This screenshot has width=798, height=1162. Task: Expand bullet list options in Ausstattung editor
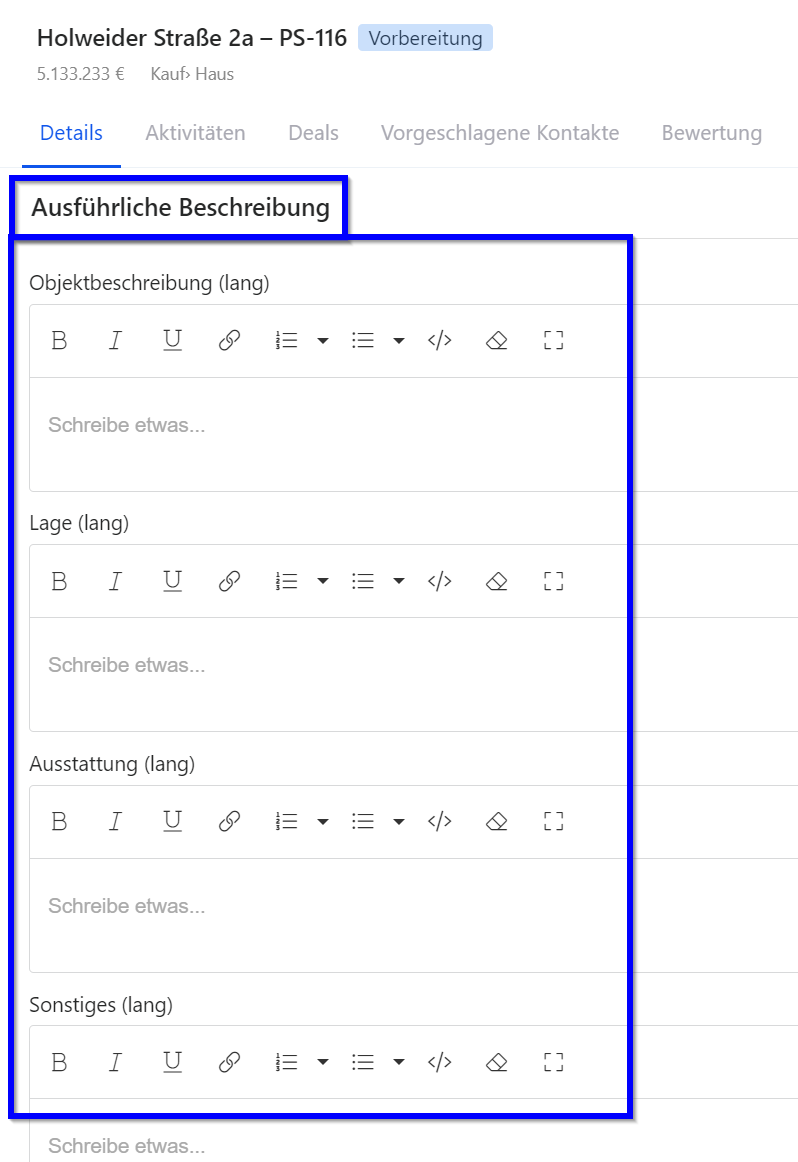[398, 822]
